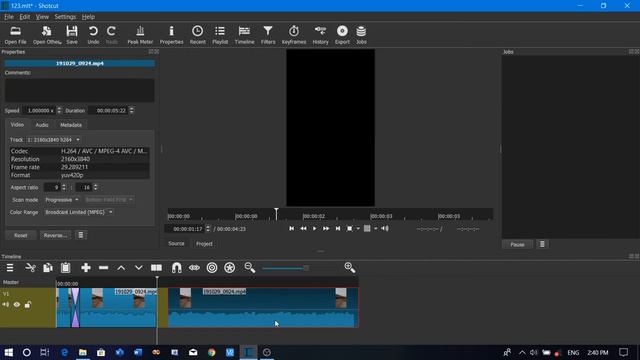This screenshot has height=360, width=640.
Task: Switch player to the Project tab
Action: (204, 244)
